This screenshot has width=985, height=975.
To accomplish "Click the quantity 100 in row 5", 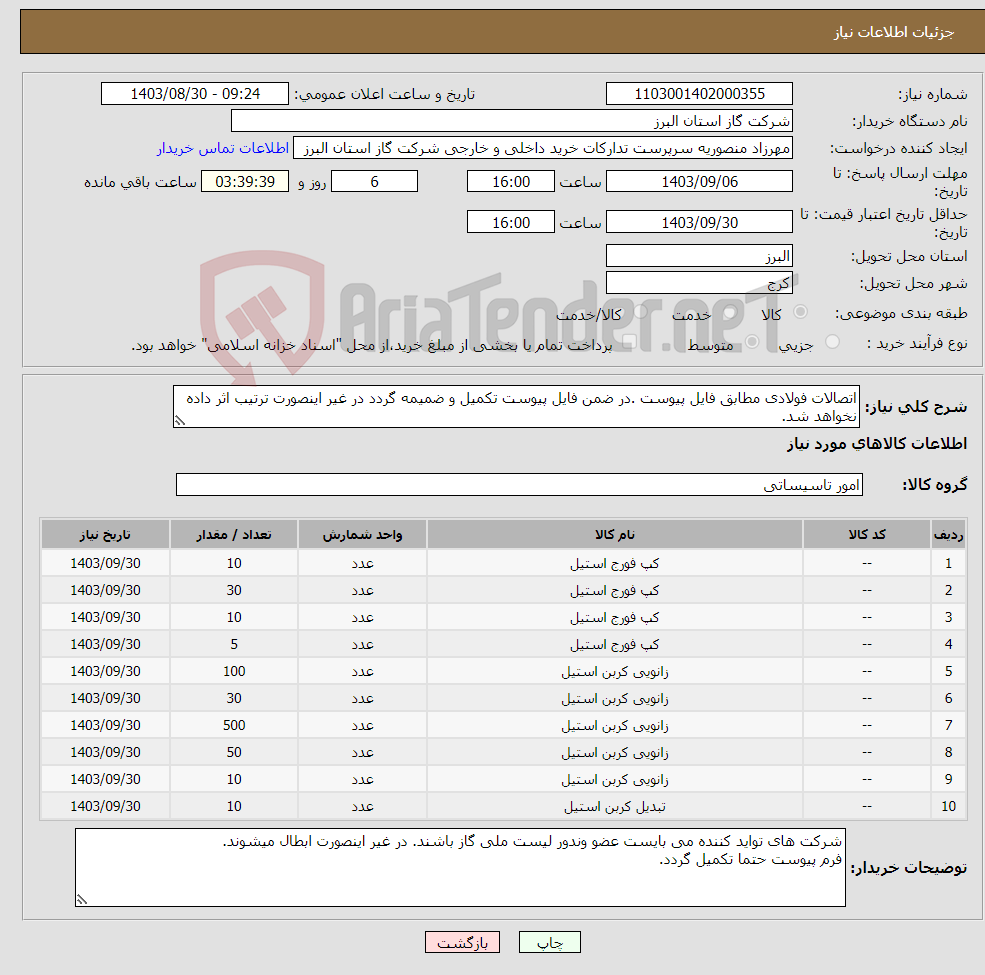I will click(234, 672).
